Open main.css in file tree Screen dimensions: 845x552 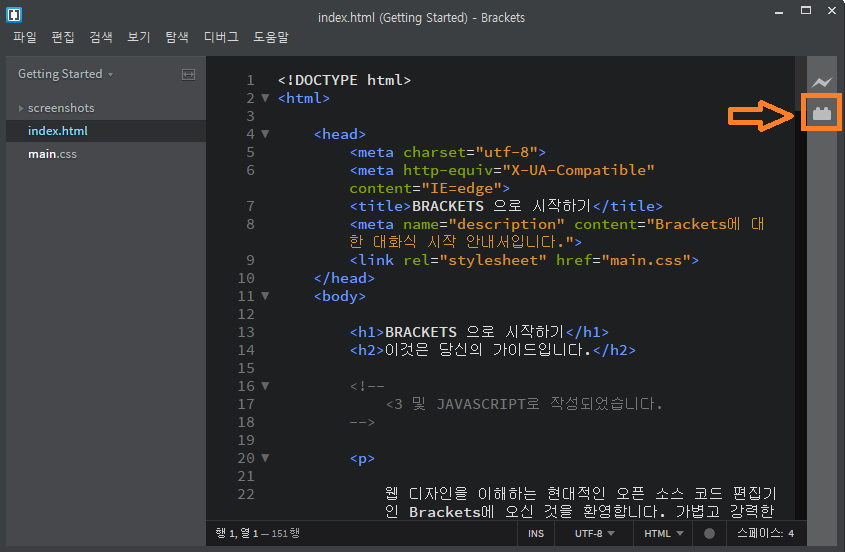coord(106,154)
